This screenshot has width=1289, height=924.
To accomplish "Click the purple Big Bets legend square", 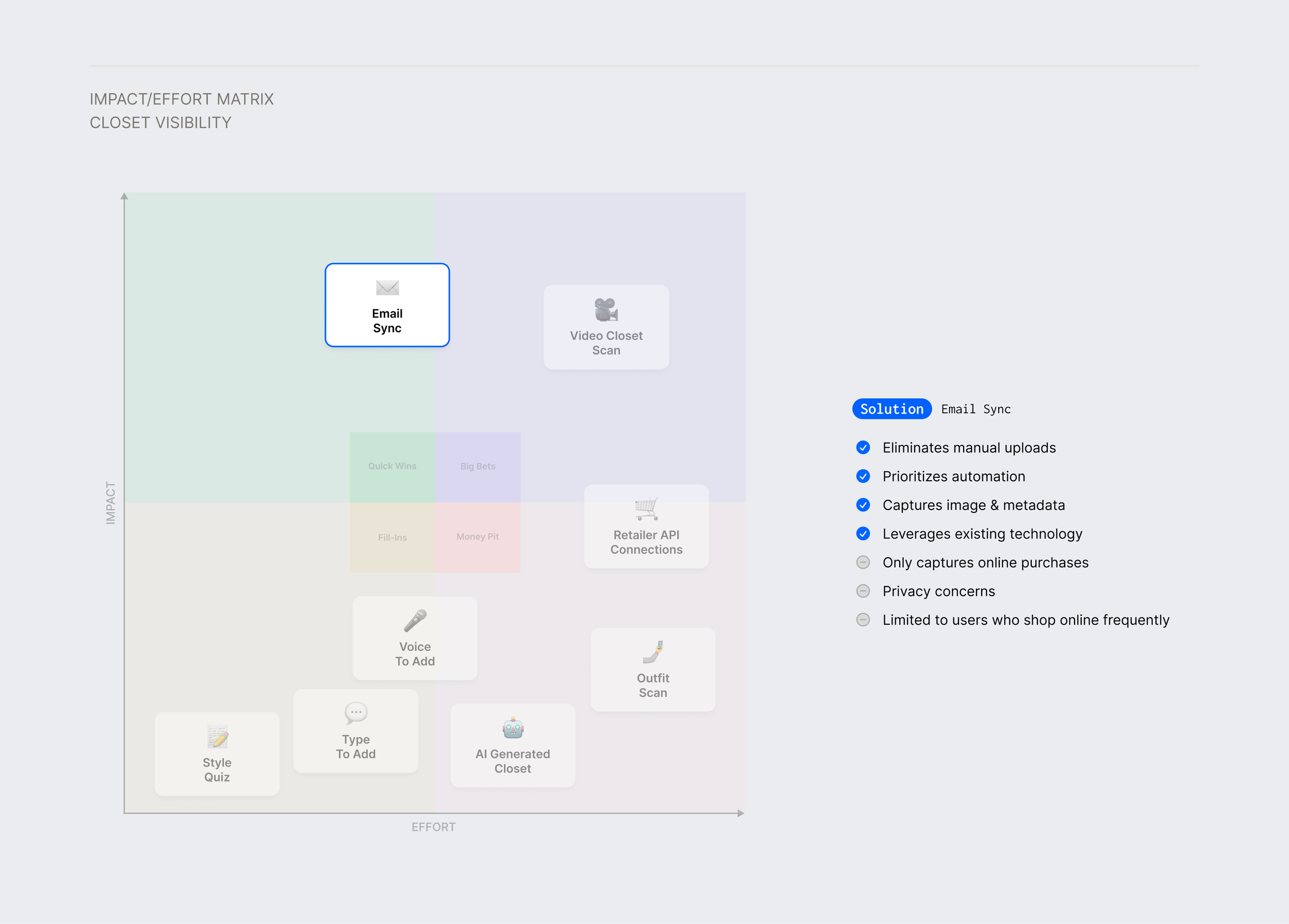I will point(477,467).
